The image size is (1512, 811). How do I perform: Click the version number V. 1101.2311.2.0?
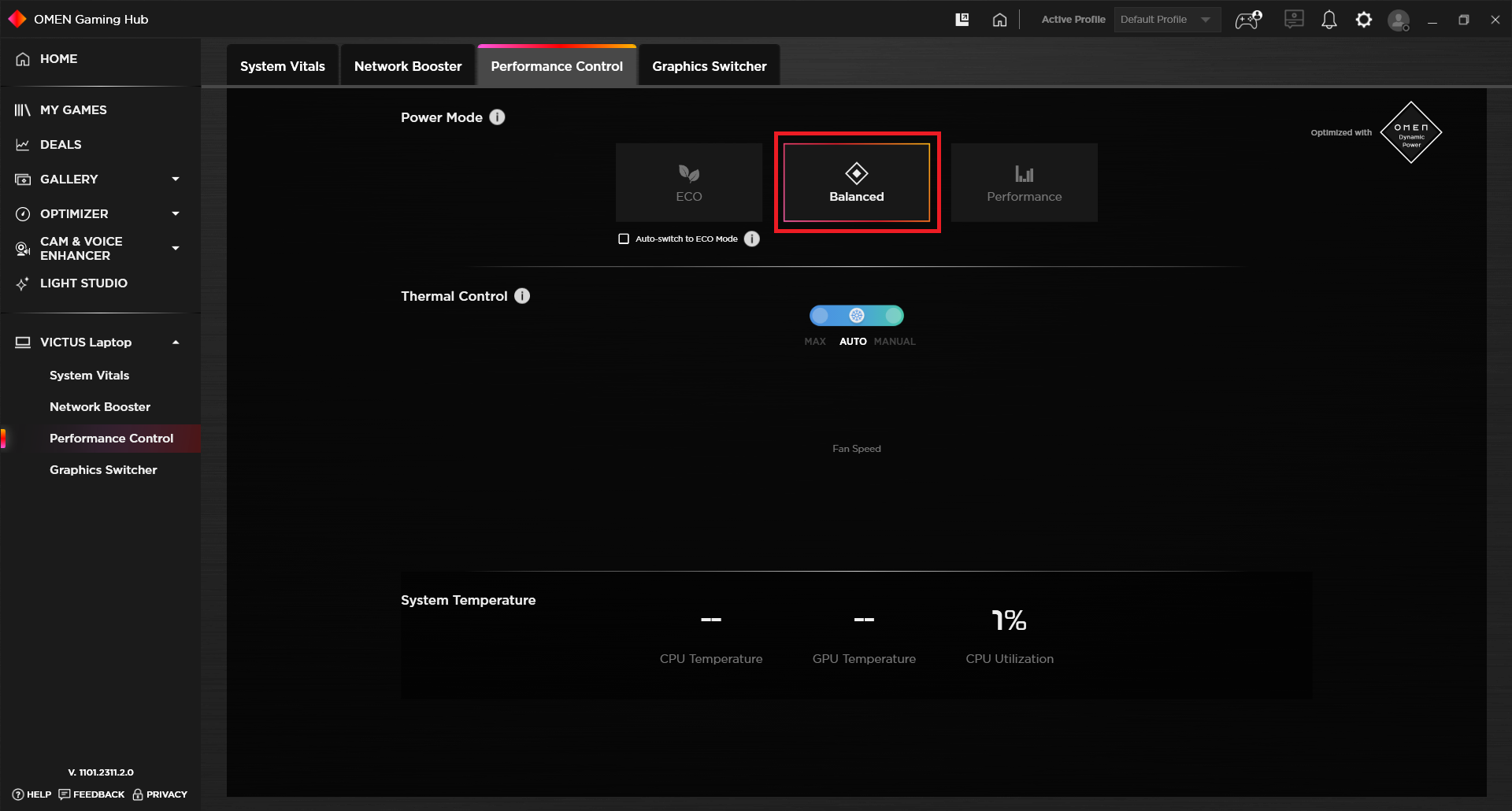(x=101, y=772)
